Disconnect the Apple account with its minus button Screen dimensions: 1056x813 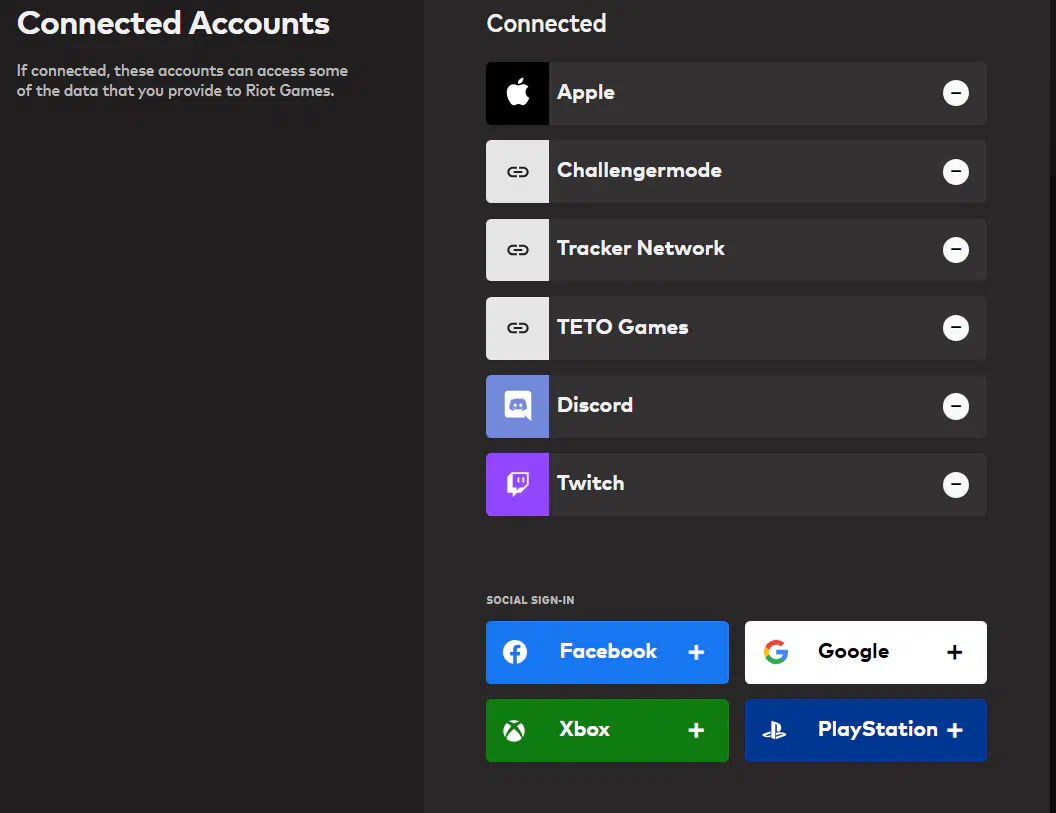(x=956, y=93)
